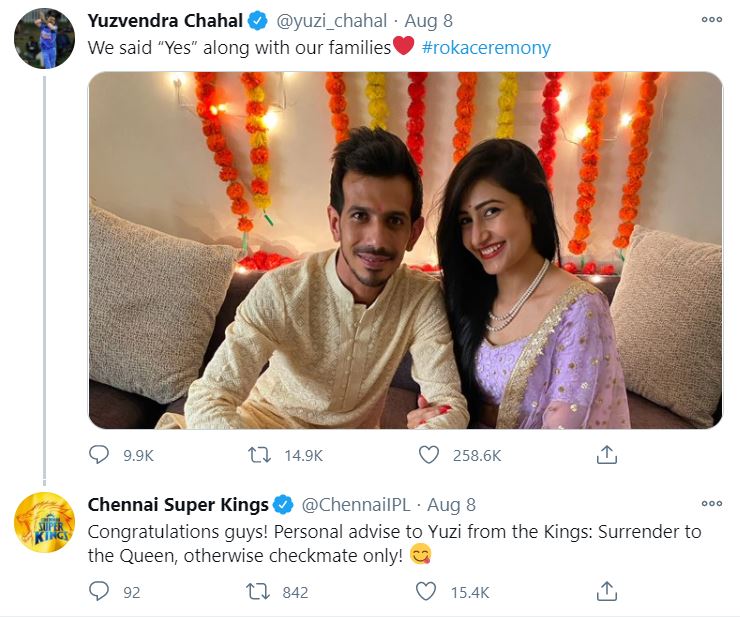740x617 pixels.
Task: Open the #rokaceremony hashtag
Action: 486,47
